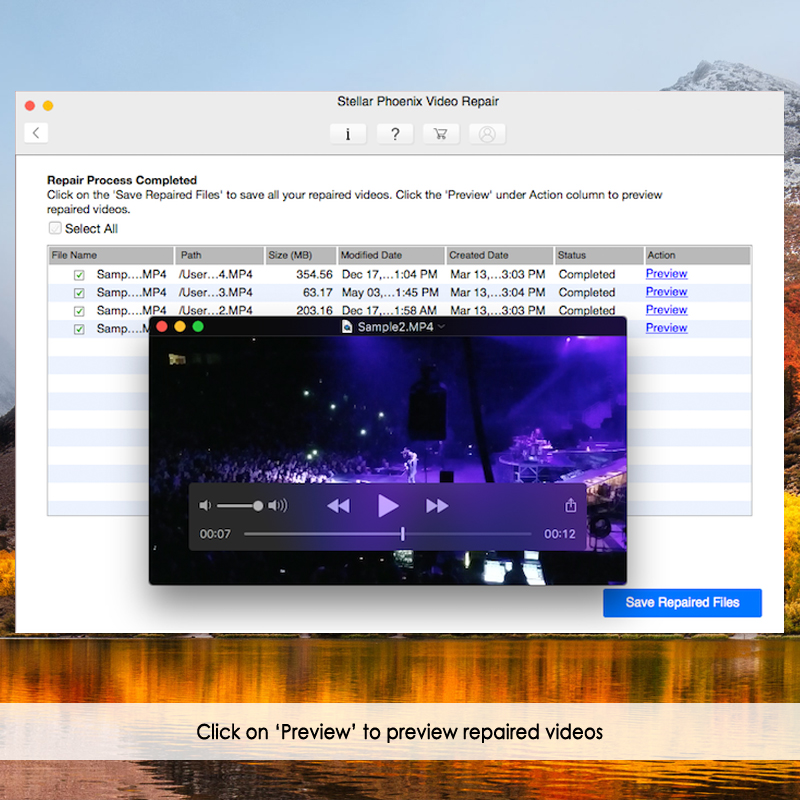Click size value 63.17

tap(317, 292)
